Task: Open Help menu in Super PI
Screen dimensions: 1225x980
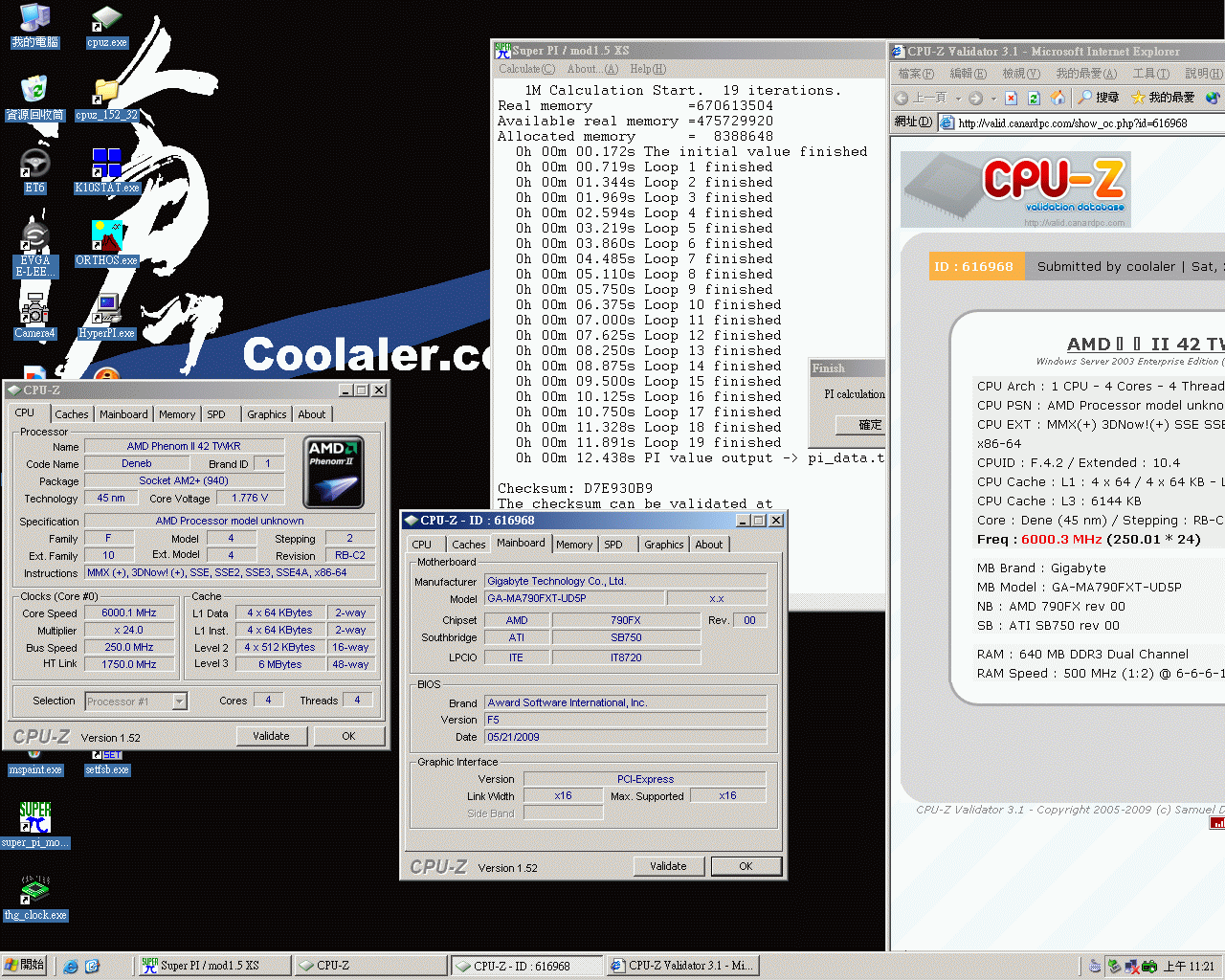Action: tap(648, 69)
